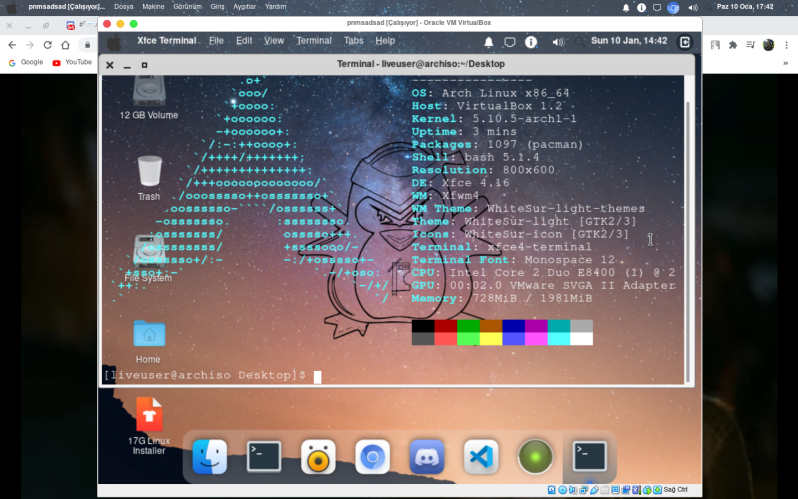Click VirtualBox hard disk activity indicator
The height and width of the screenshot is (499, 798).
click(551, 490)
